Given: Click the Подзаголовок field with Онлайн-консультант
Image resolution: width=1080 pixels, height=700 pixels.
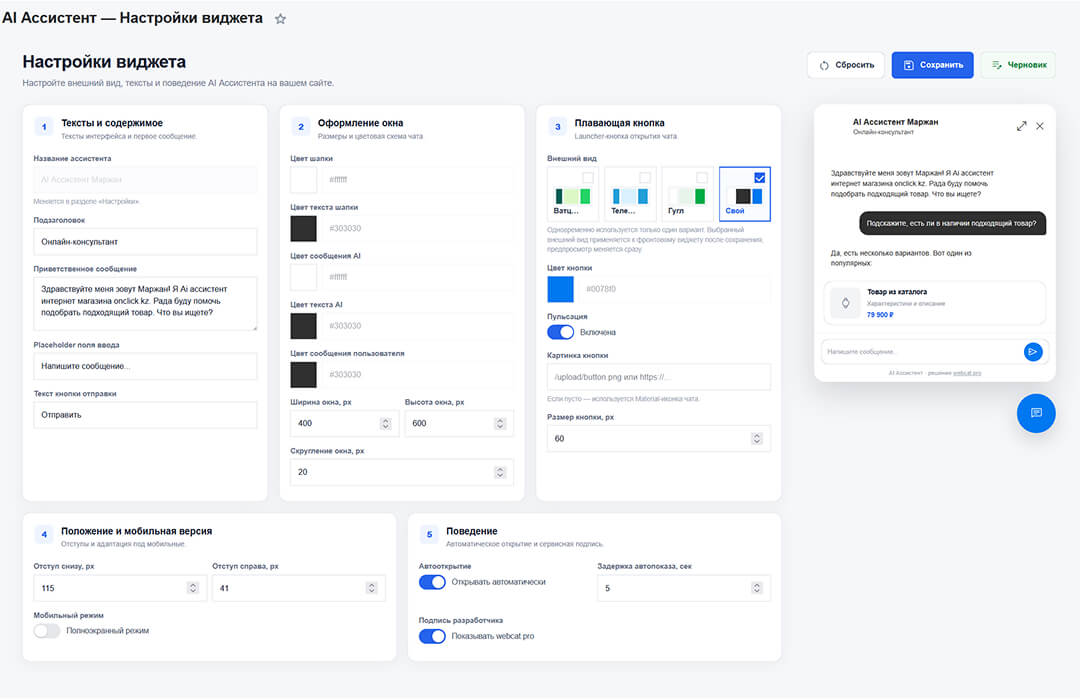Looking at the screenshot, I should click(x=145, y=242).
